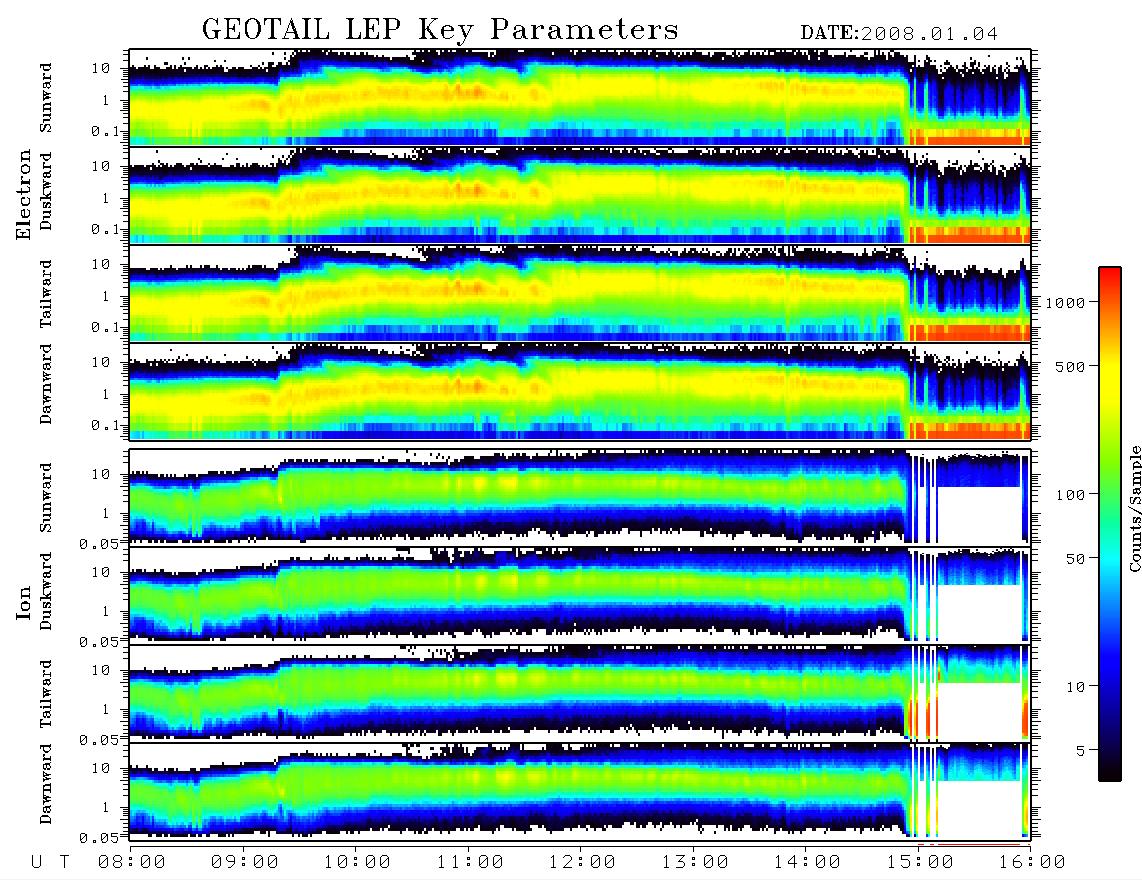Click the "Dawnward" label of the Electron group
Screen dimensions: 1142x880
46,384
